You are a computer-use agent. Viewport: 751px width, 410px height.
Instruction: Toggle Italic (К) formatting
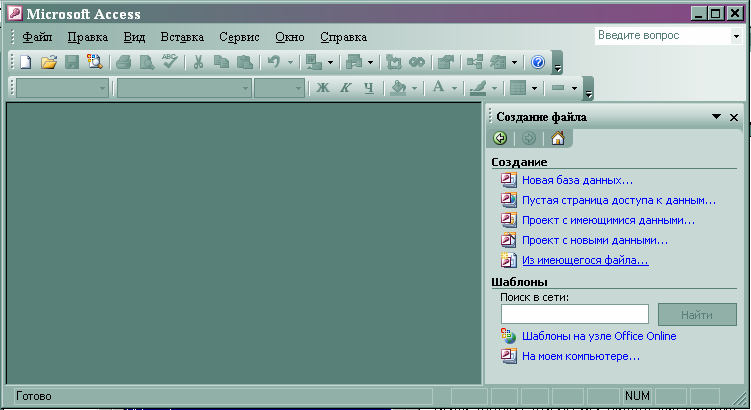(346, 88)
